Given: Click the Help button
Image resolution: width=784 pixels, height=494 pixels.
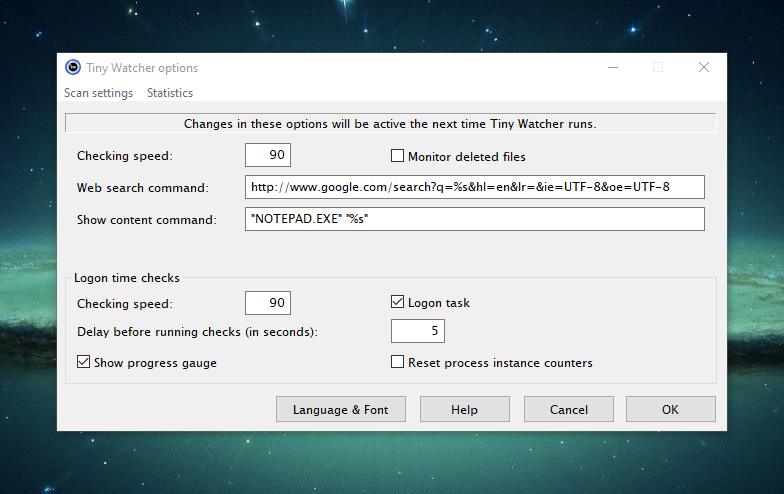Looking at the screenshot, I should pos(464,410).
